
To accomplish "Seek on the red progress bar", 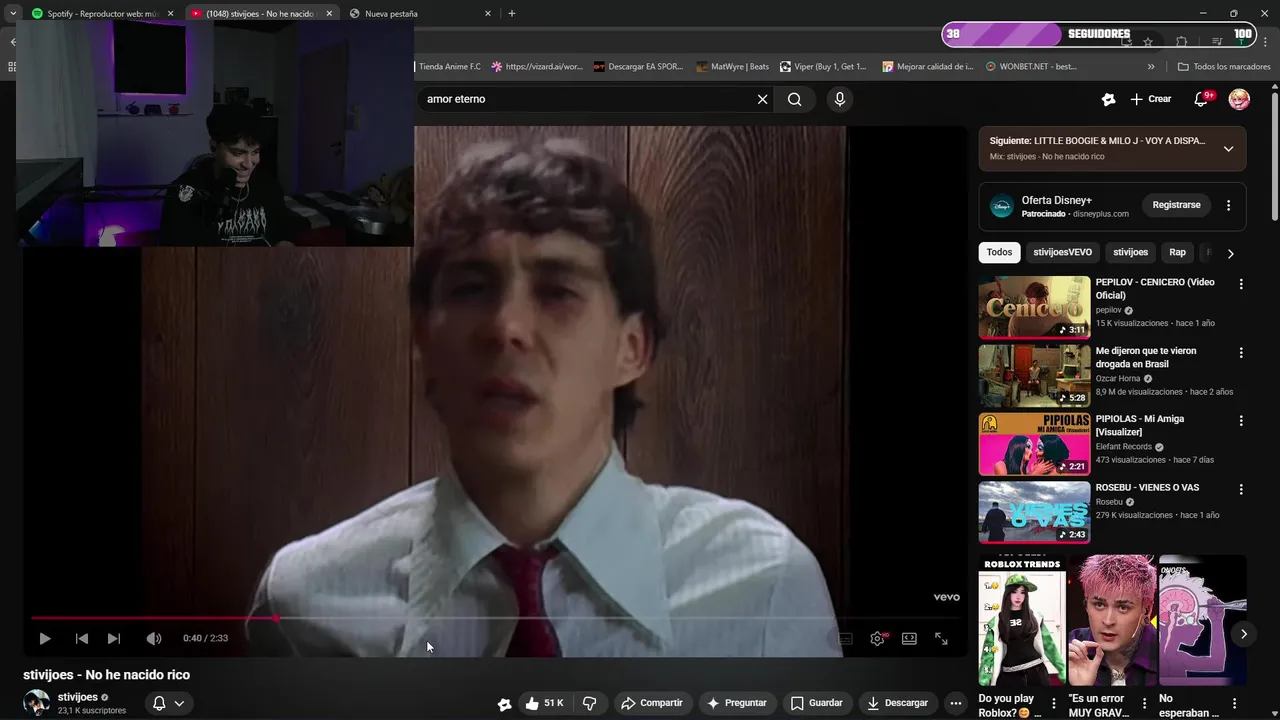I will click(495, 618).
